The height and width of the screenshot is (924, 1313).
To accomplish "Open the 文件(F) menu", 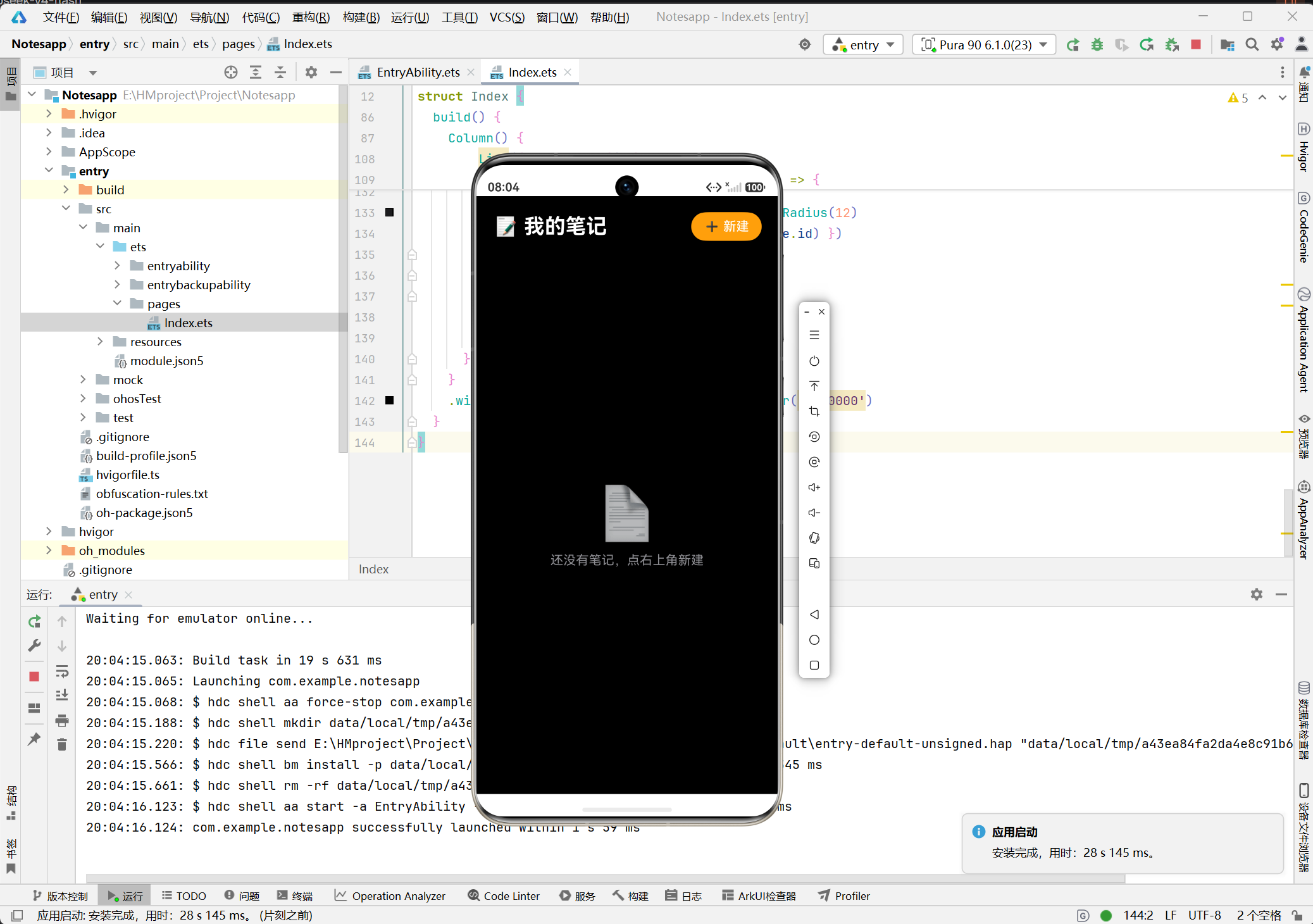I will [61, 17].
